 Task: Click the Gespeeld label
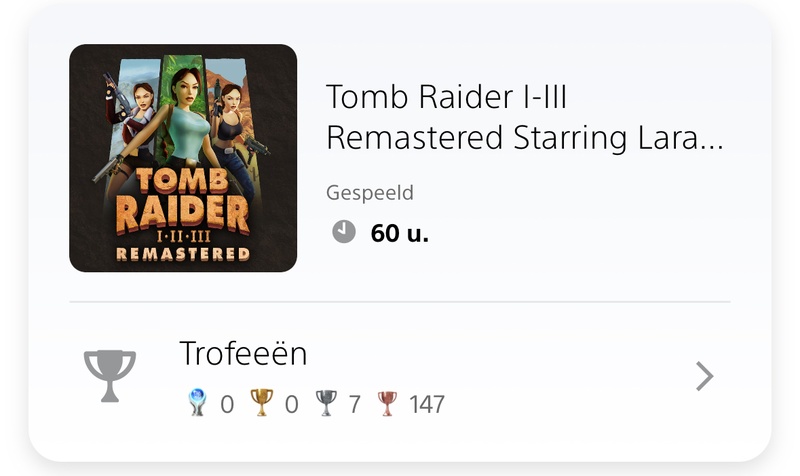[370, 193]
